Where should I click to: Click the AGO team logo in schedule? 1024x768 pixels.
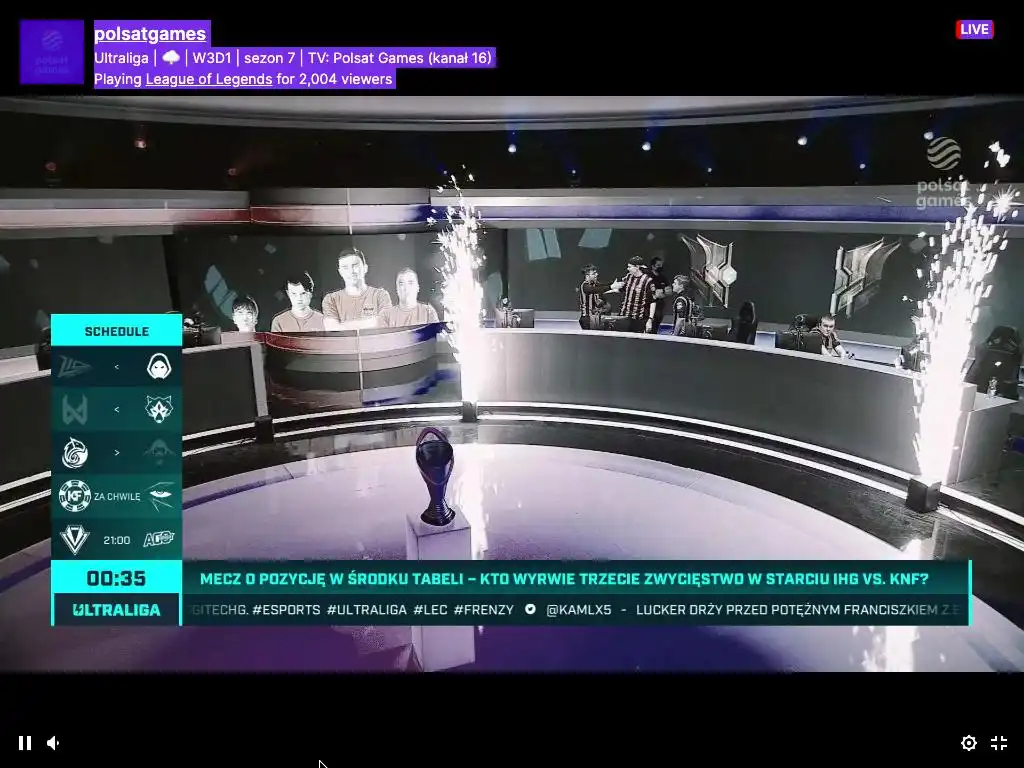coord(159,539)
